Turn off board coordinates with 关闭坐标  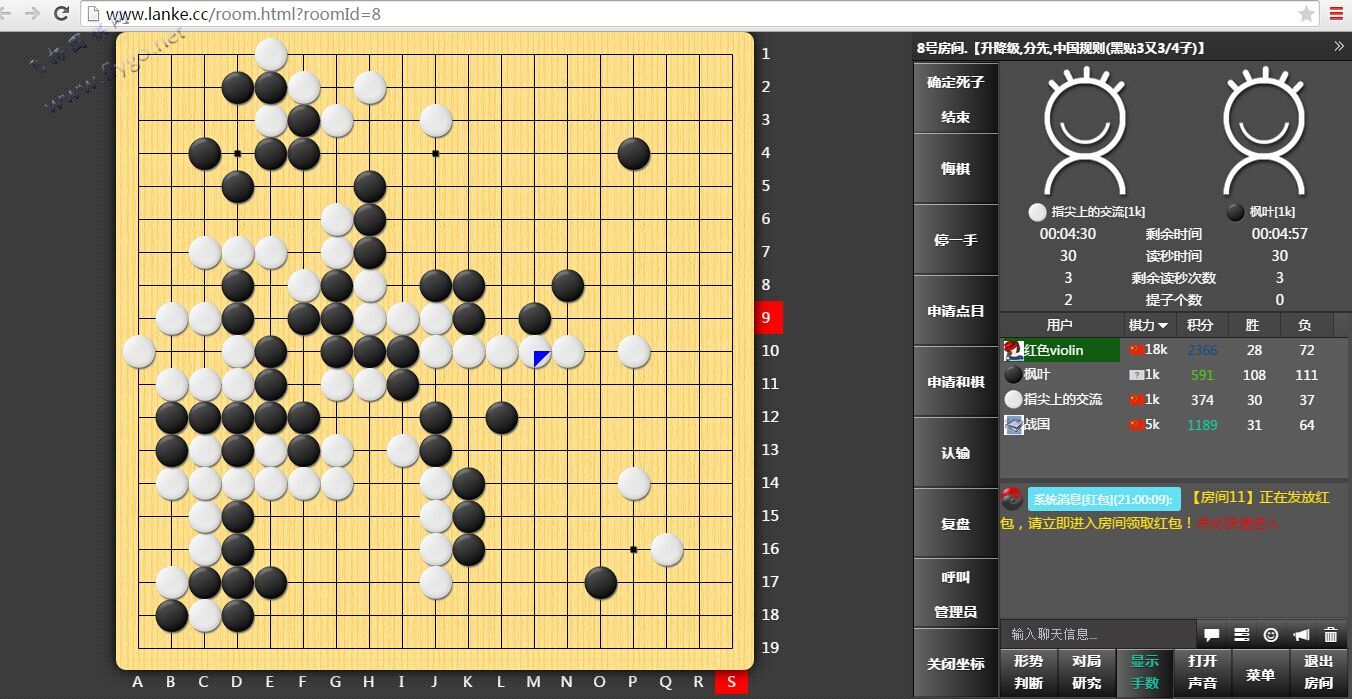point(955,664)
